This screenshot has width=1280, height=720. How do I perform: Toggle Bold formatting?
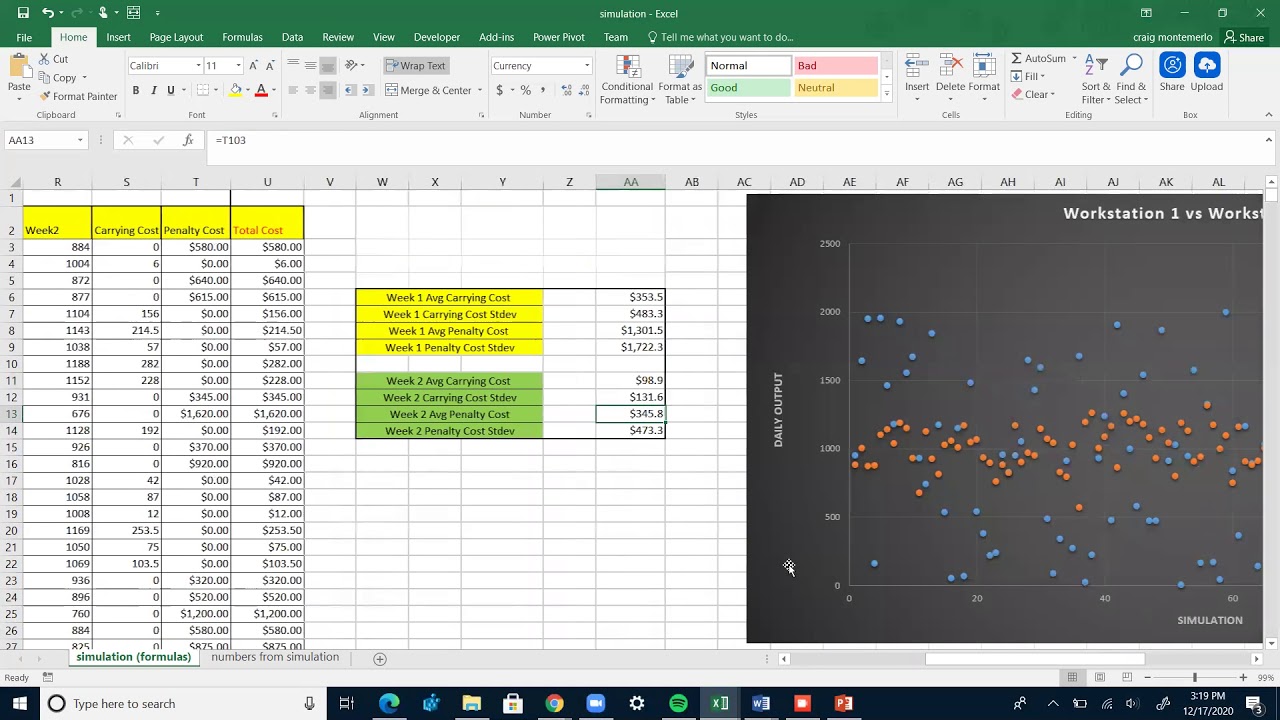[x=136, y=90]
